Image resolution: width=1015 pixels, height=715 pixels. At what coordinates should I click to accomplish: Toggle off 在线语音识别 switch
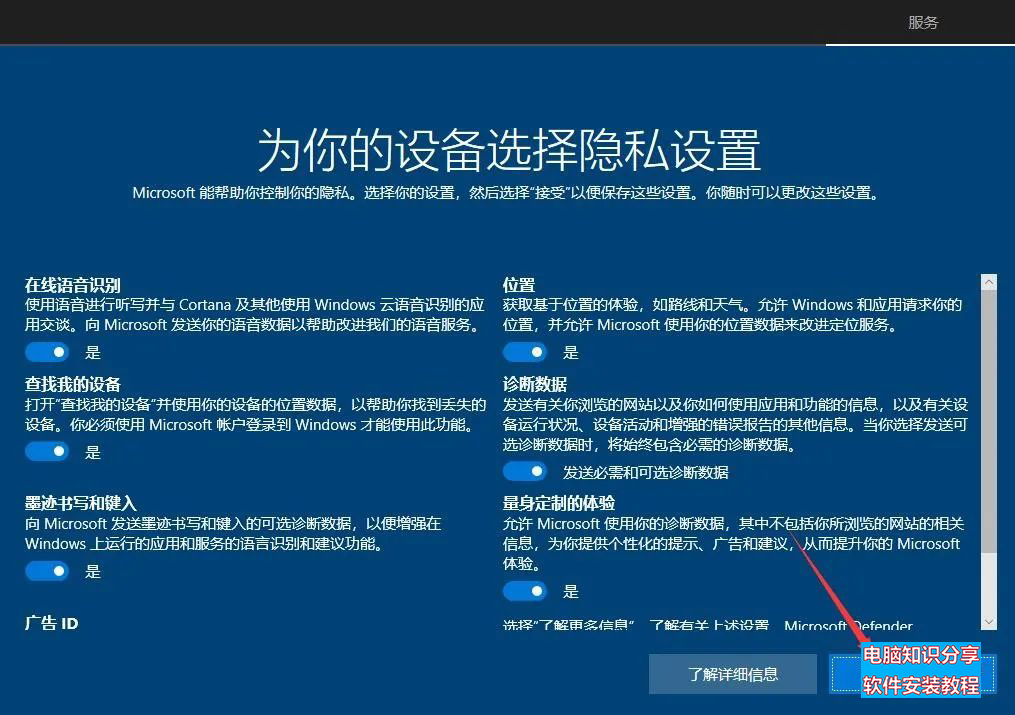click(x=47, y=352)
